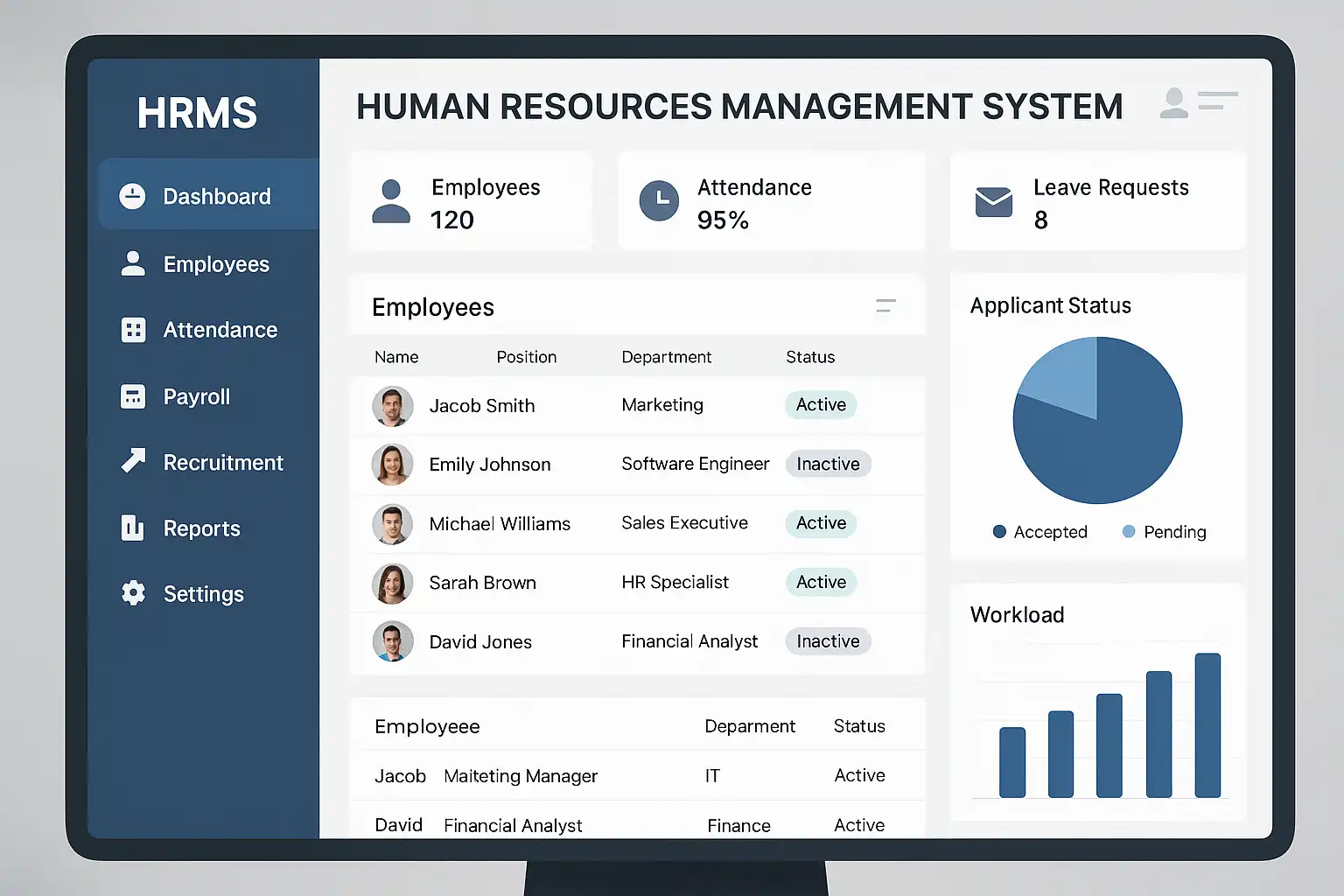Click the Recruitment arrow icon

point(133,460)
